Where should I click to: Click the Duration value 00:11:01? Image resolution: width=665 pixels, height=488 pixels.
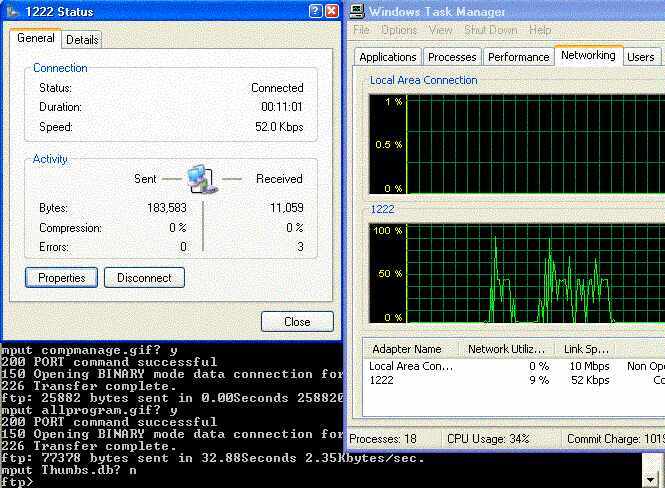[x=282, y=106]
